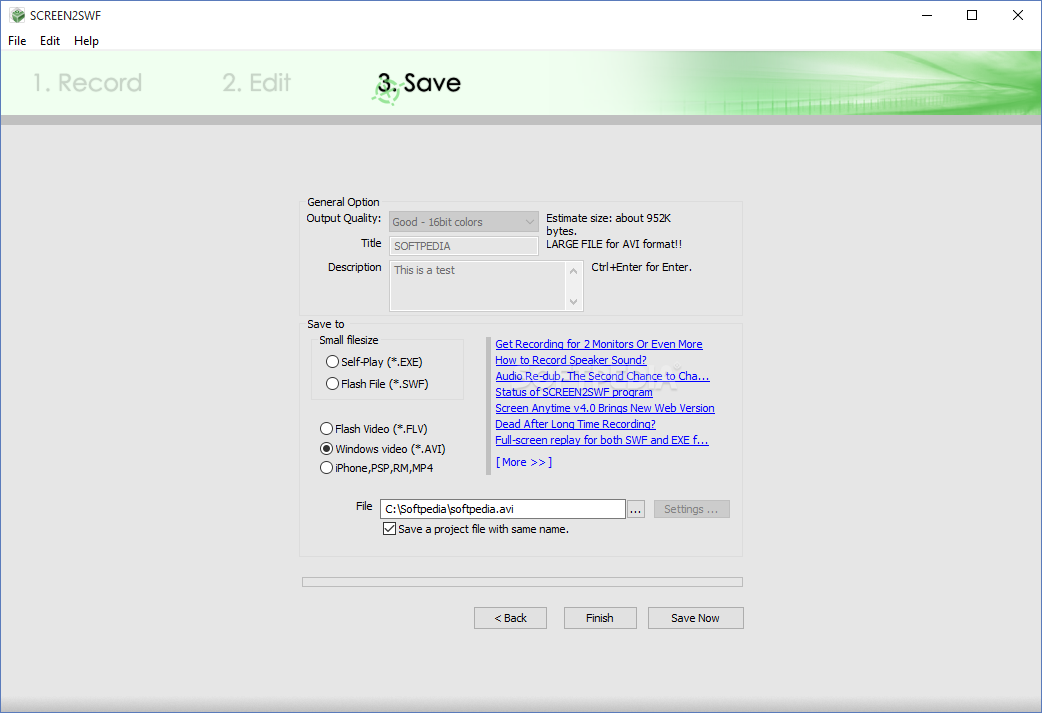The width and height of the screenshot is (1042, 713).
Task: Open link Get Recording for 2 Monitors
Action: point(599,344)
